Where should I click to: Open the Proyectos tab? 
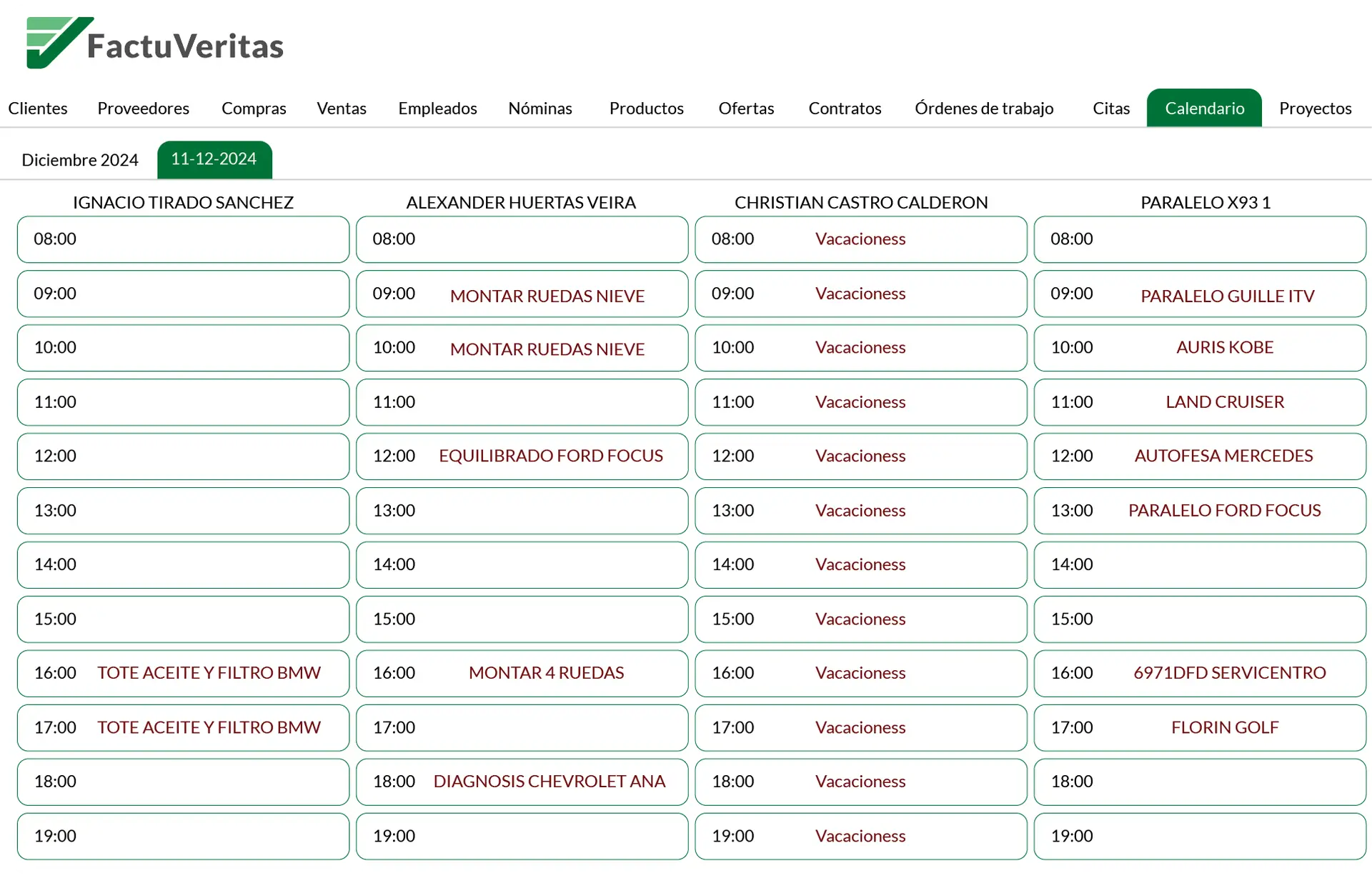coord(1316,108)
